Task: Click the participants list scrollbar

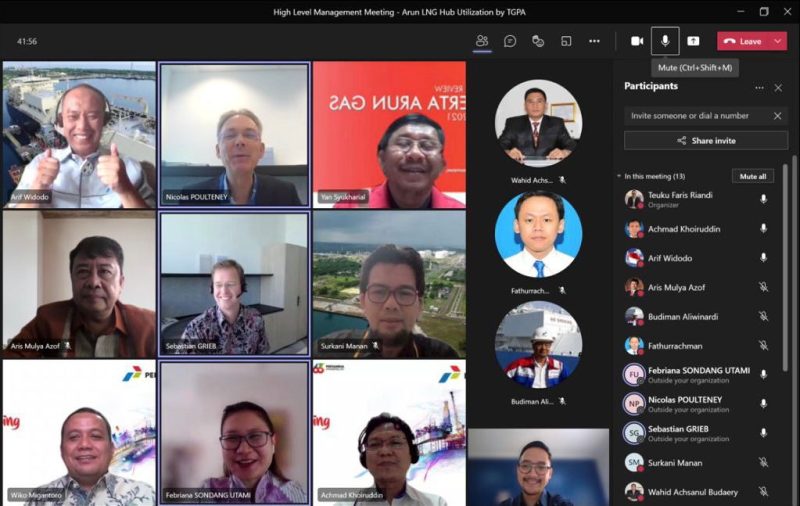Action: pos(785,266)
